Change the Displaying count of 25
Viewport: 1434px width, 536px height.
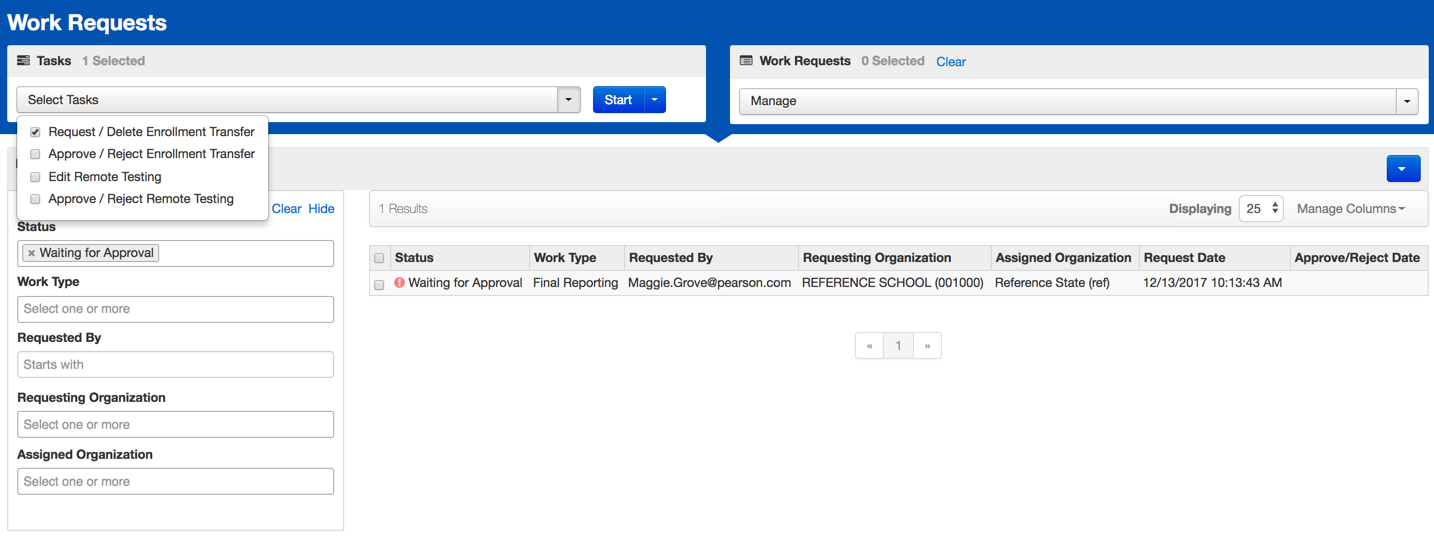click(1260, 209)
